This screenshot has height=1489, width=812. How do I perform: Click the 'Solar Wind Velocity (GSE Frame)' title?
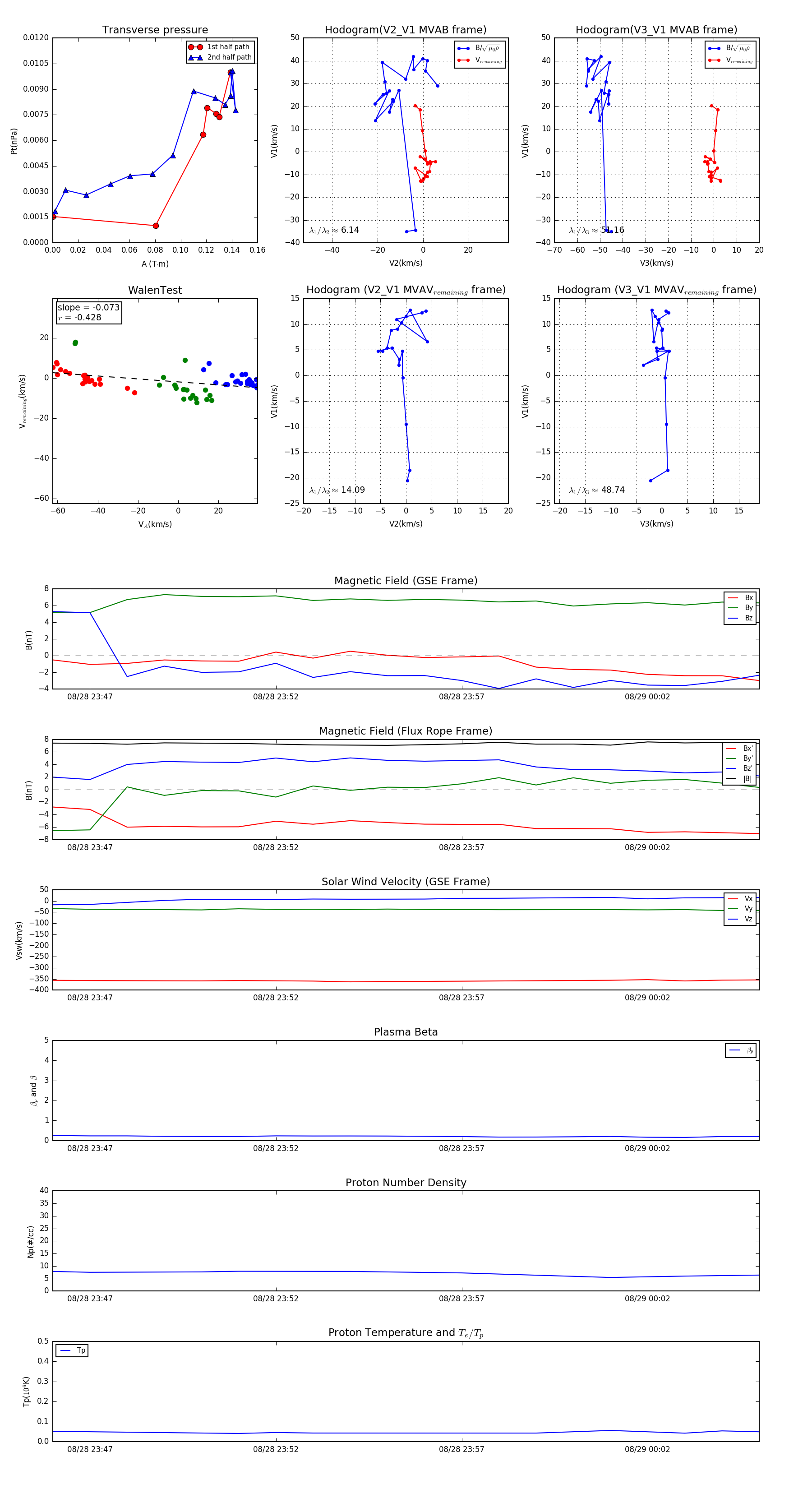click(406, 882)
